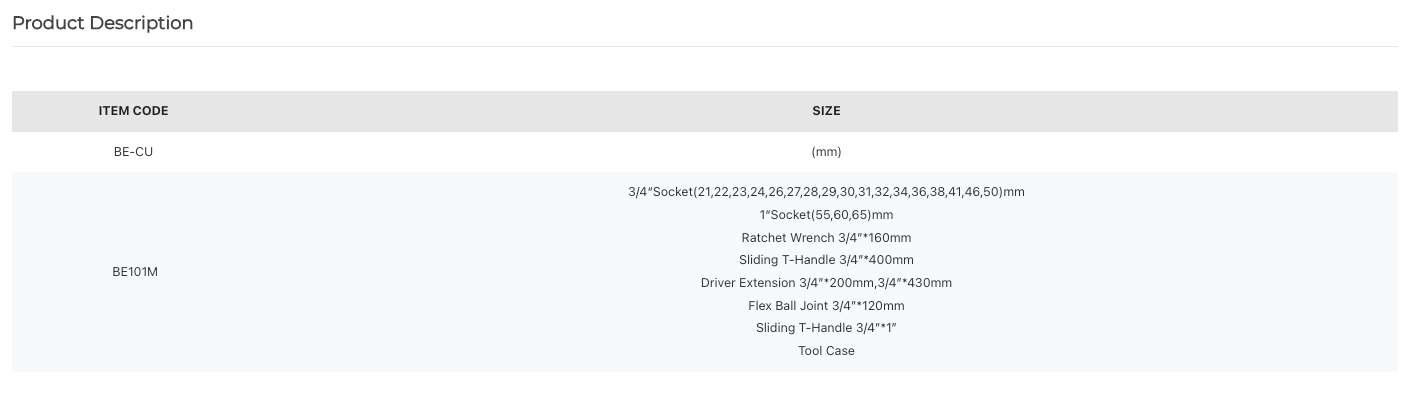Click empty area in the BE-CU row
Viewport: 1415px width, 398px height.
tap(480, 152)
